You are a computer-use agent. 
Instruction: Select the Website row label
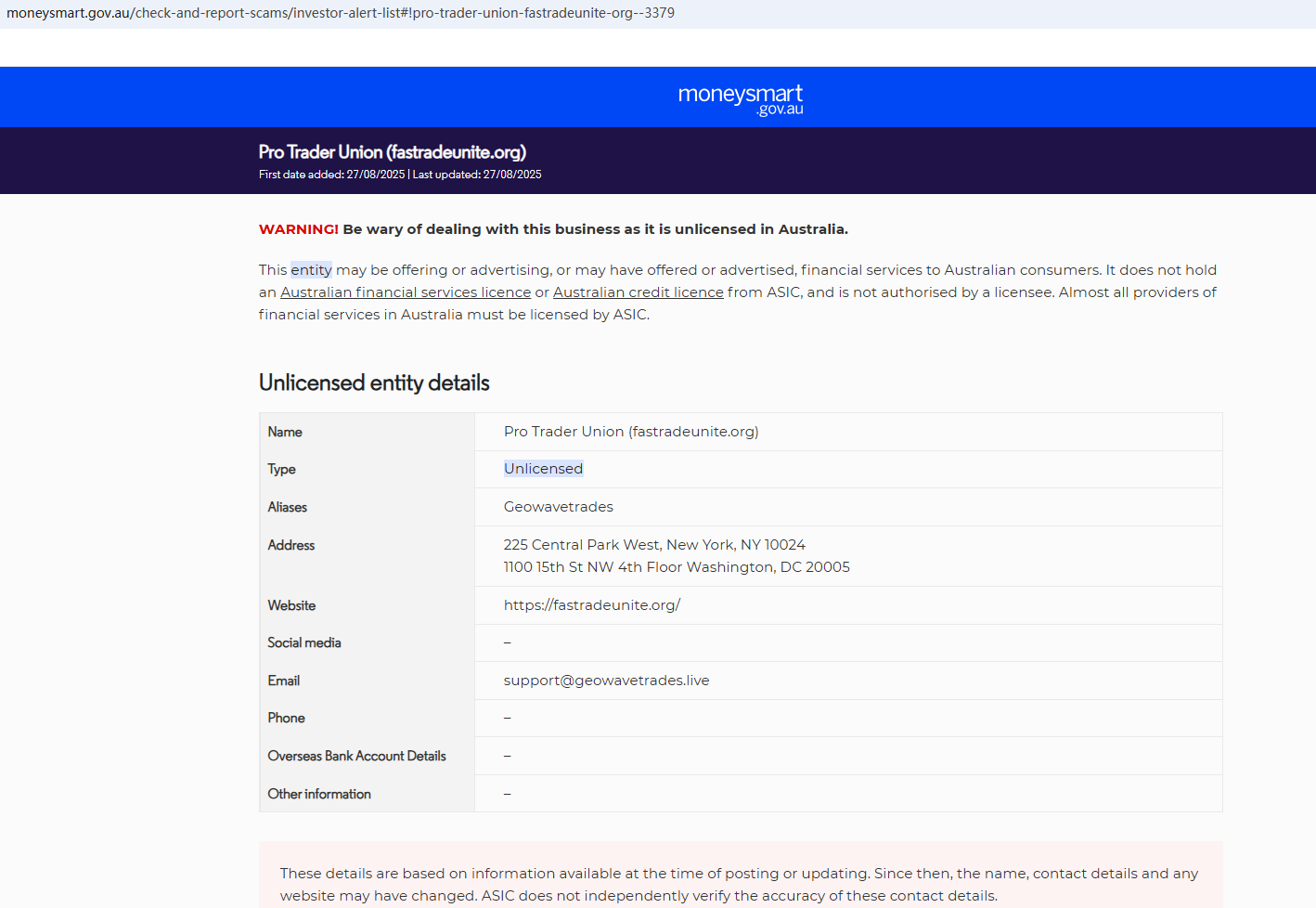coord(291,605)
